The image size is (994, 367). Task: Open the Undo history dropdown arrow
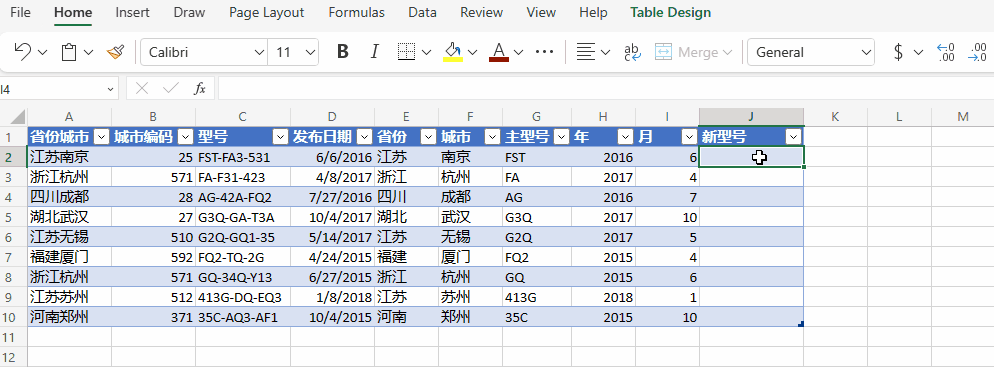42,53
